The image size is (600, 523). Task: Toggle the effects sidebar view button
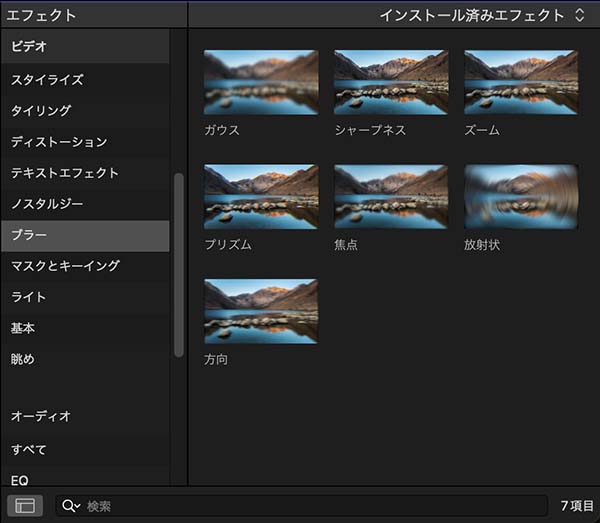(25, 505)
